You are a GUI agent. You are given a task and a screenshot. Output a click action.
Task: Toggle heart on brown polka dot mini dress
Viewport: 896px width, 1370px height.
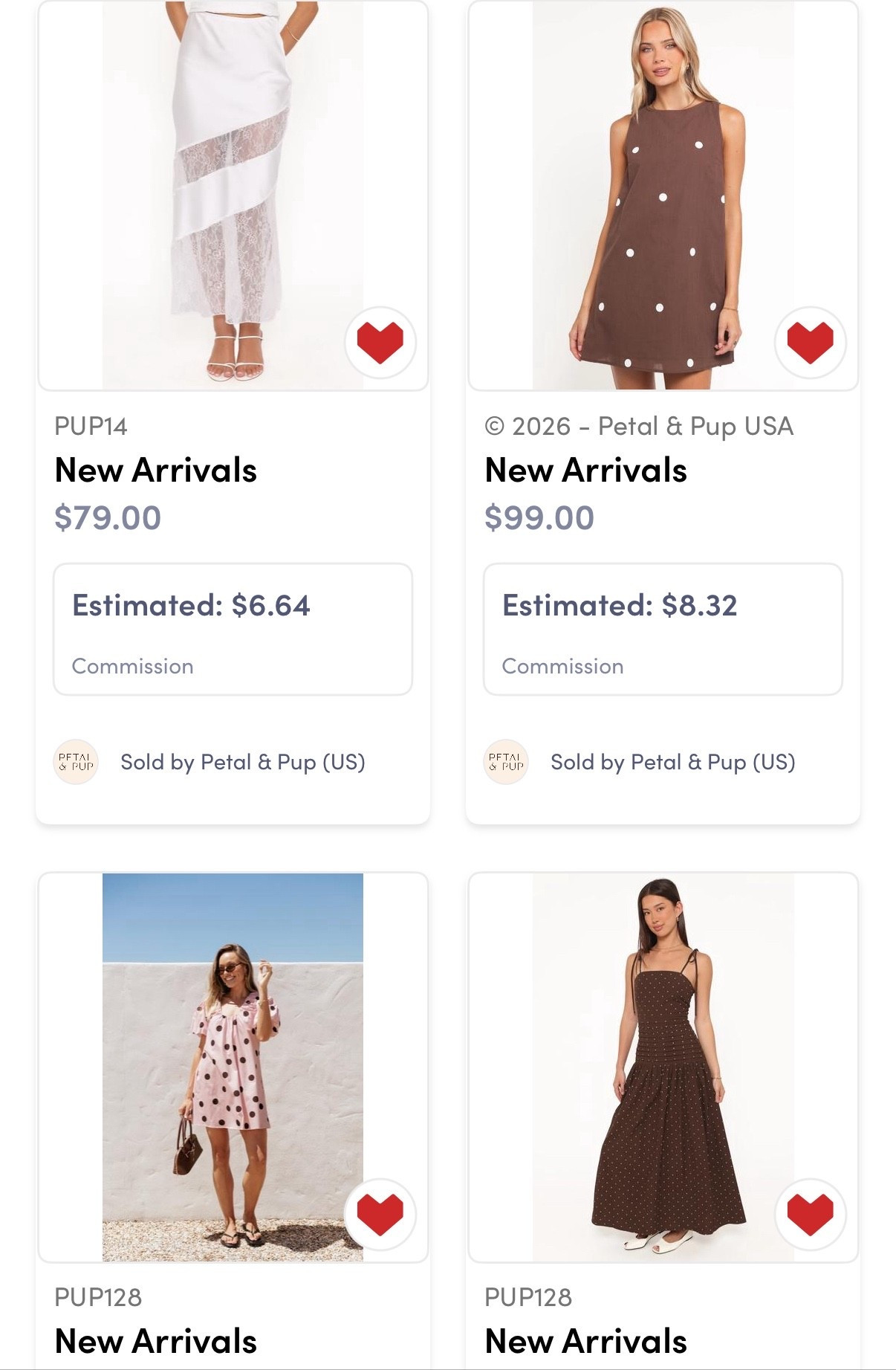[x=810, y=343]
